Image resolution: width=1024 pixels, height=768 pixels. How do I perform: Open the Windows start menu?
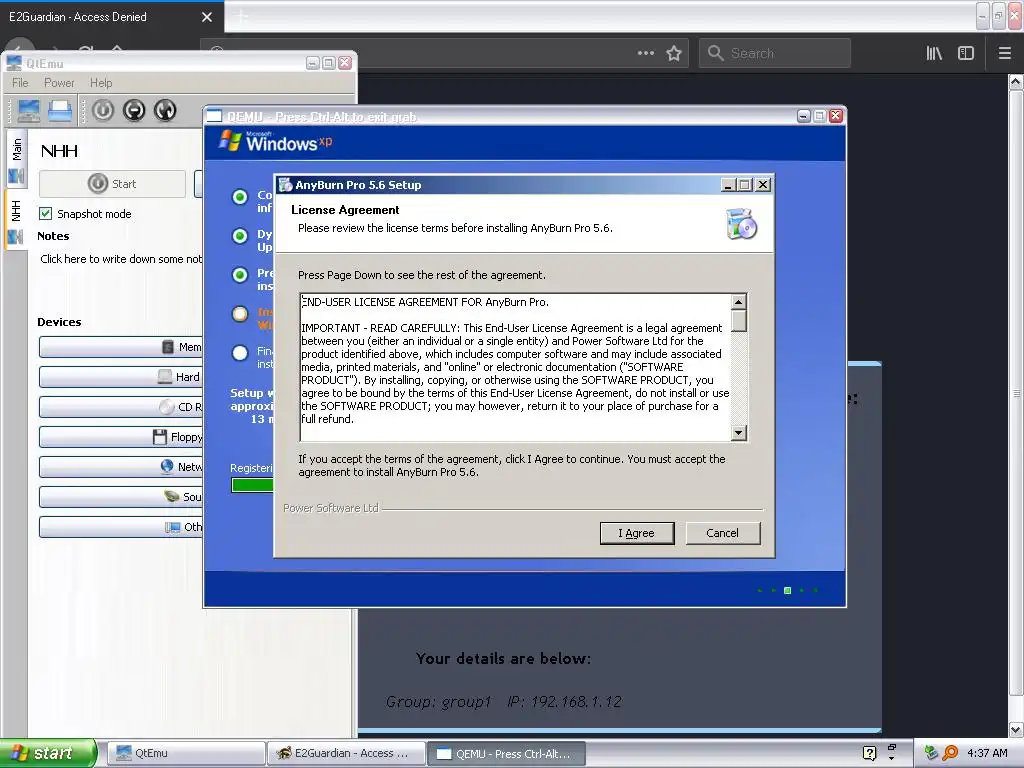click(48, 753)
